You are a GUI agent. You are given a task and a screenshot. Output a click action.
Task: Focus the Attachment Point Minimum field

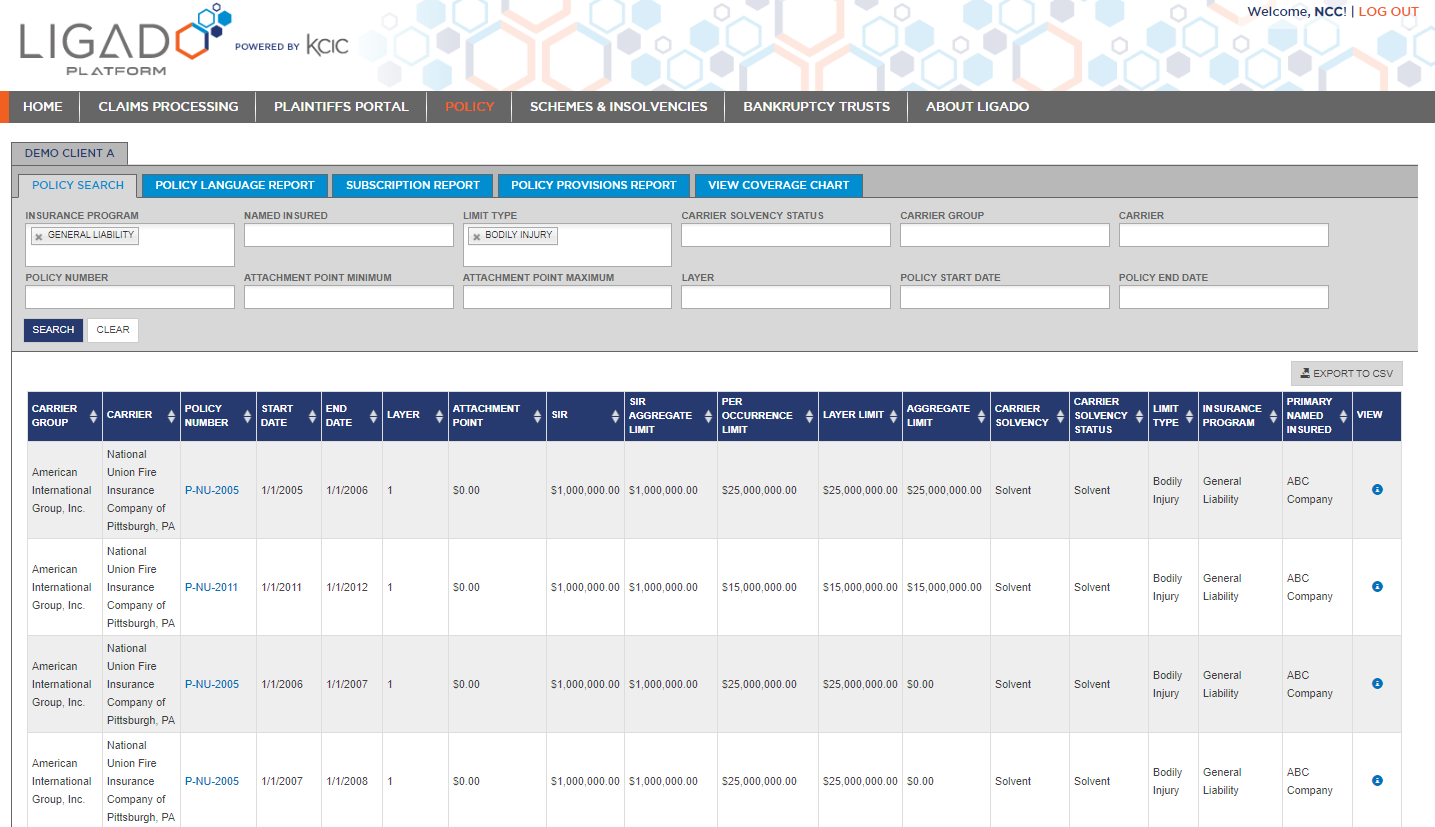pos(349,297)
